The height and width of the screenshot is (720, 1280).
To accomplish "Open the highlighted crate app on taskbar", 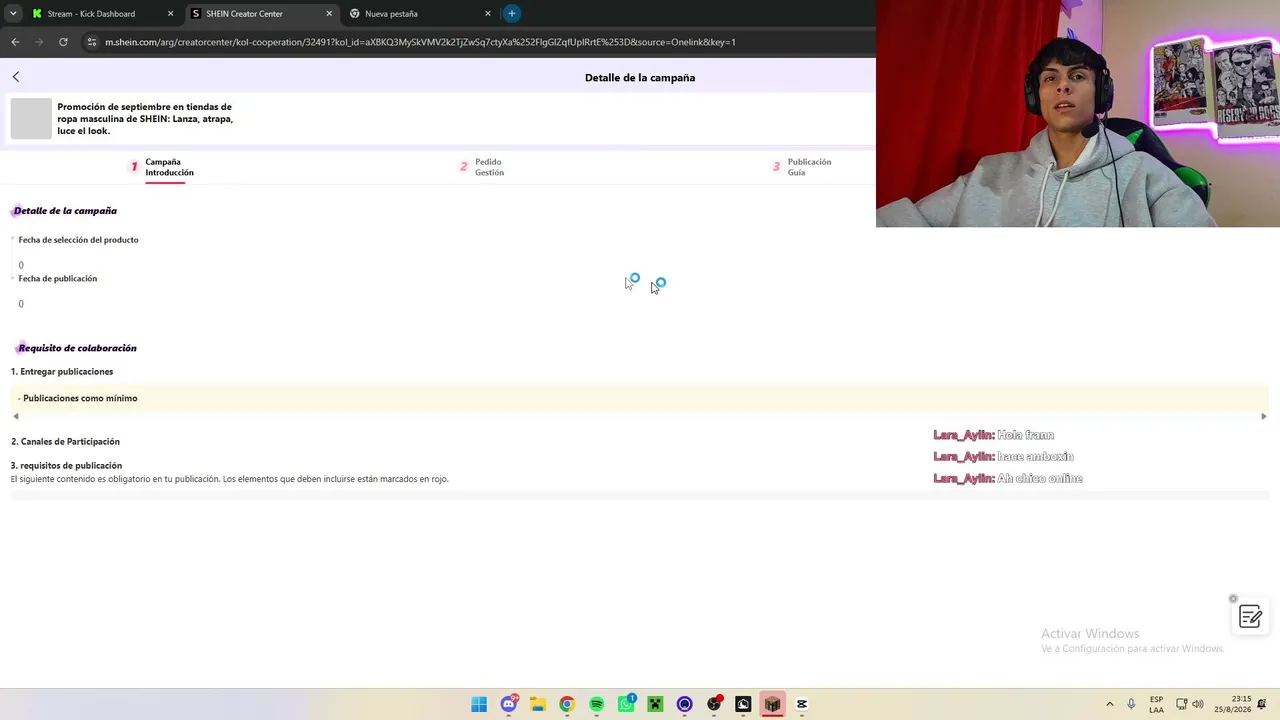I will tap(772, 704).
